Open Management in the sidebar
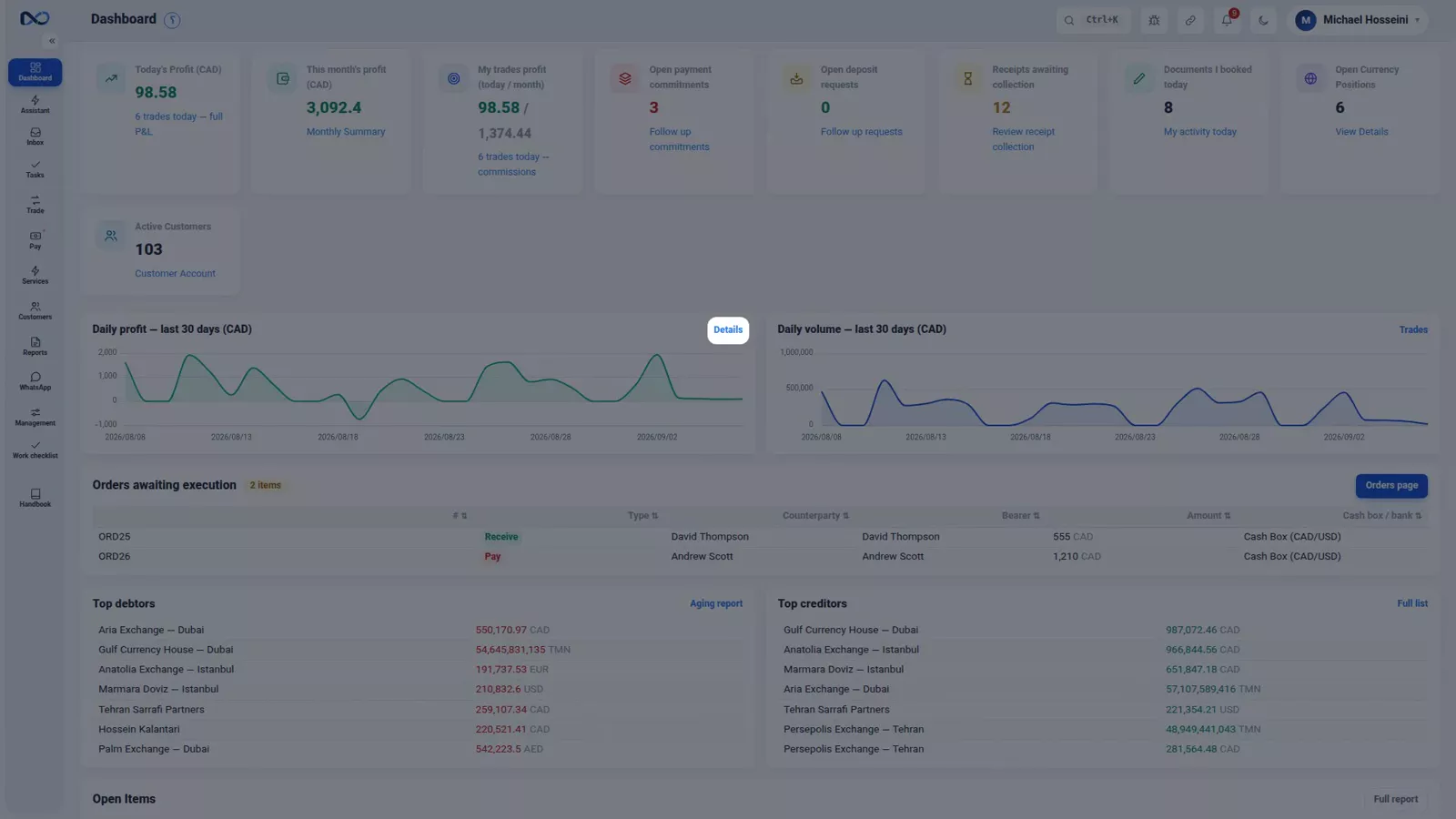 coord(35,417)
